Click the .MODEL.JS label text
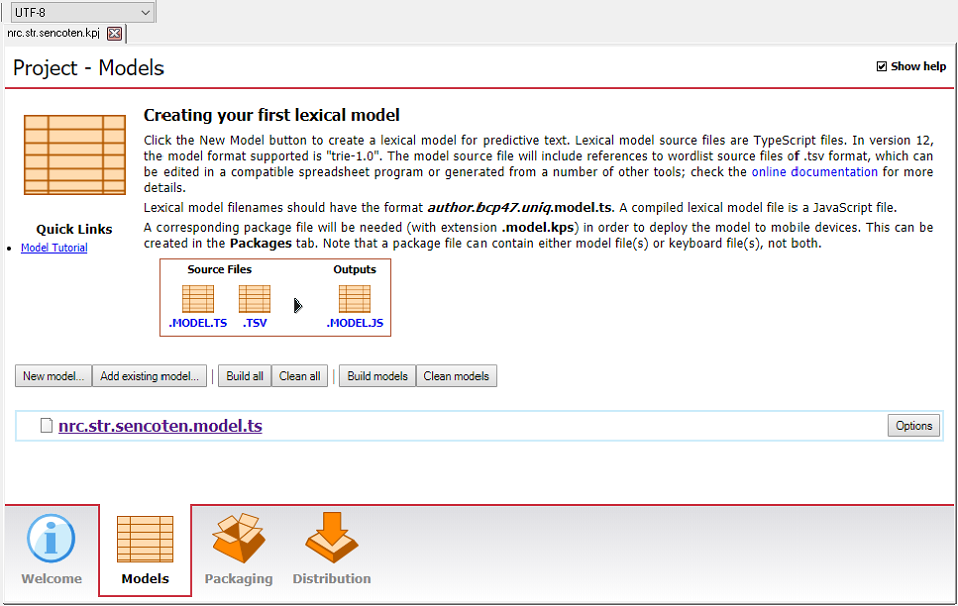Viewport: 958px width, 606px height. [354, 323]
